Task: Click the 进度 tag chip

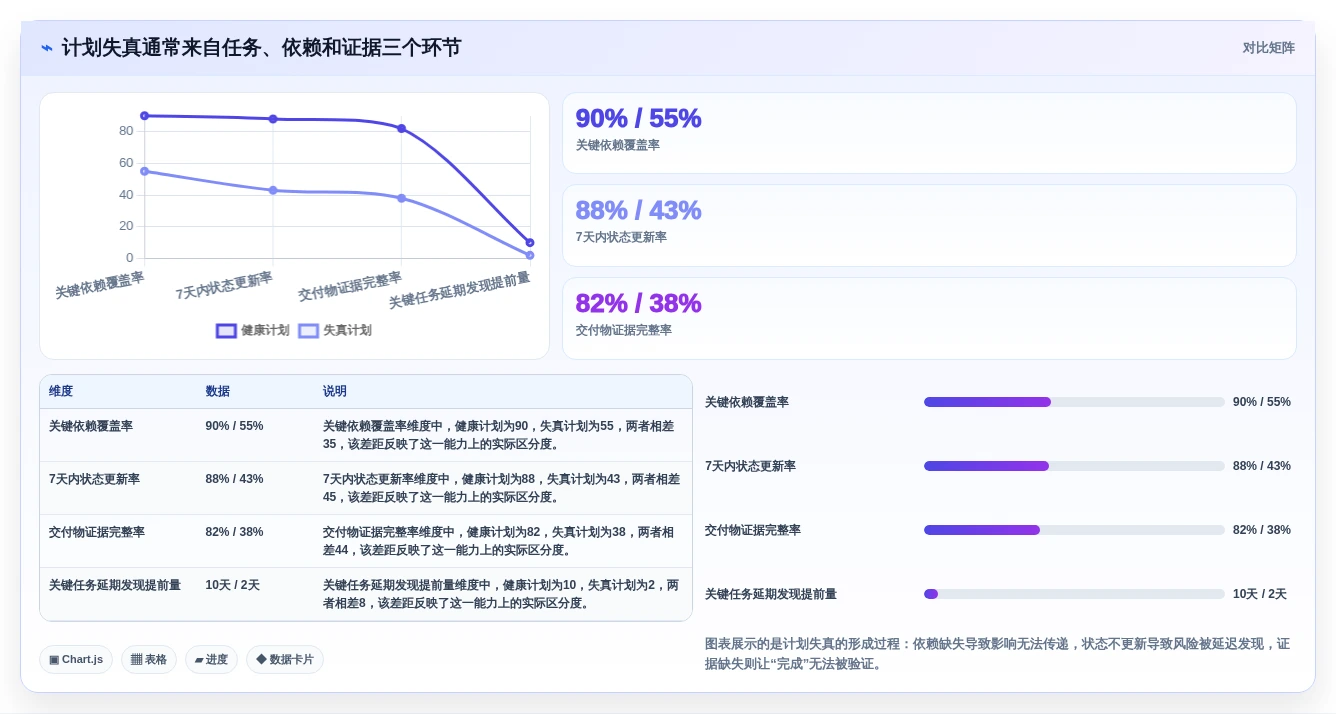Action: pyautogui.click(x=211, y=659)
